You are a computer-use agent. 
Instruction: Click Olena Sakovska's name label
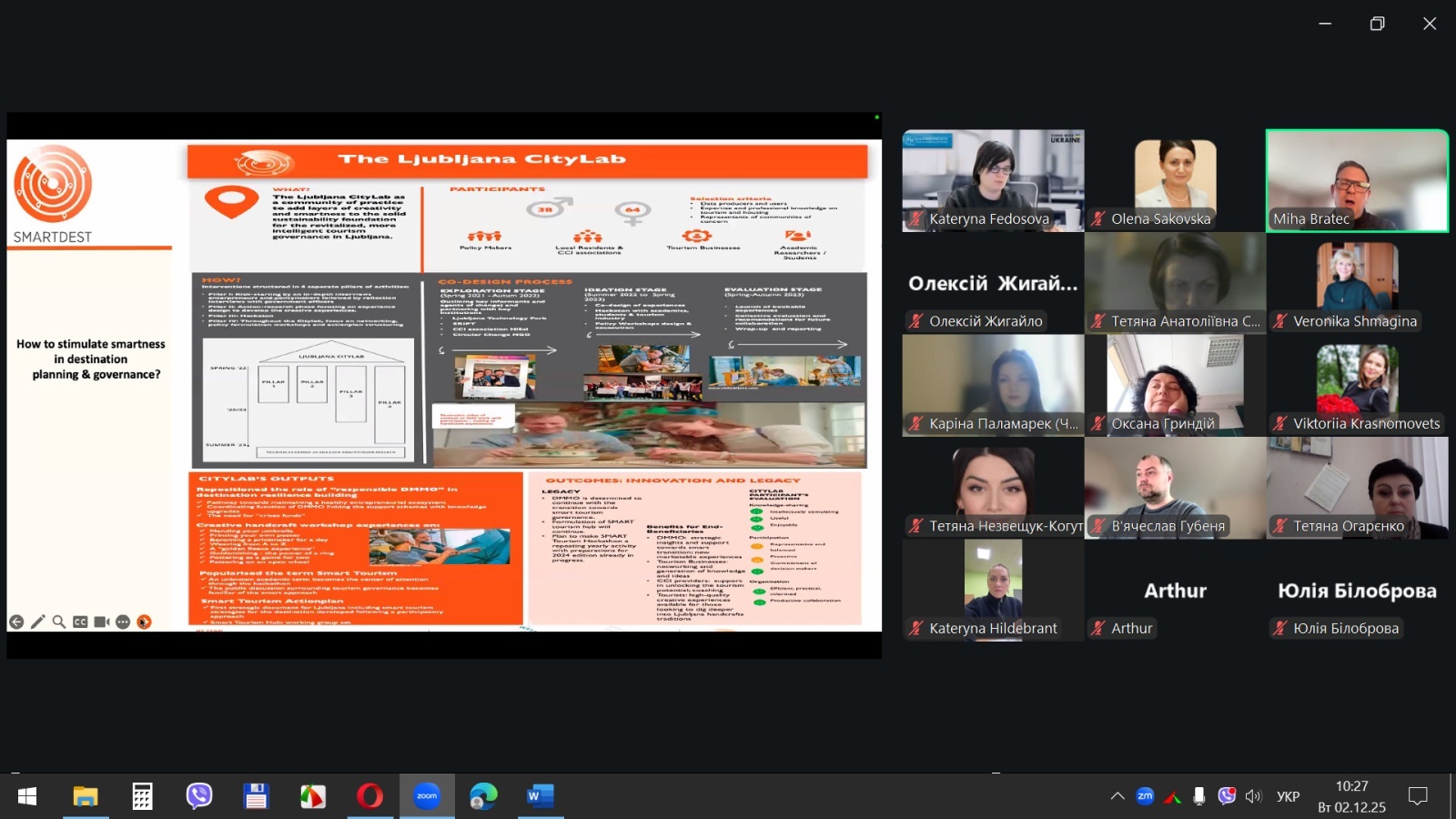tap(1160, 219)
